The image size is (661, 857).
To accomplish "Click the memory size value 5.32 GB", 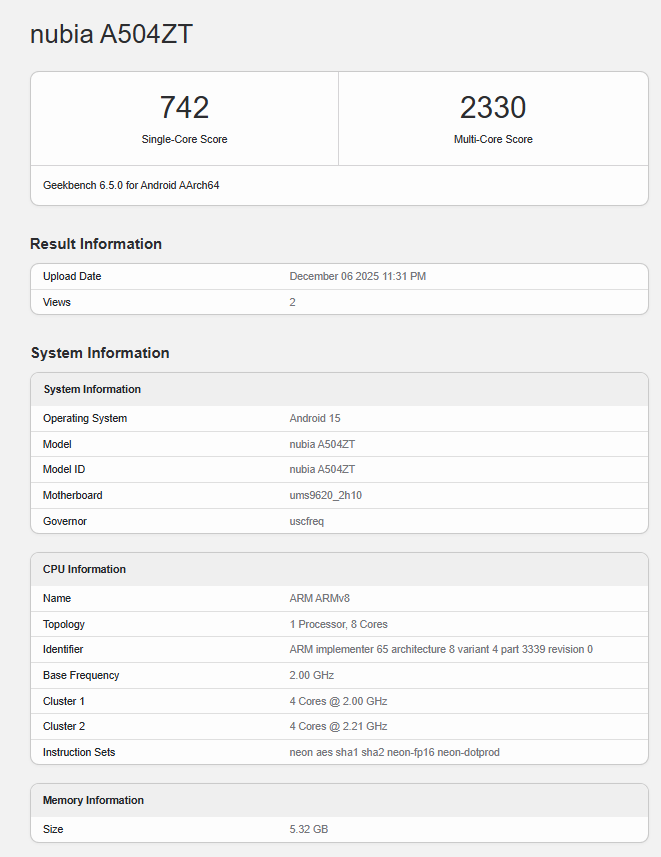I will [308, 829].
